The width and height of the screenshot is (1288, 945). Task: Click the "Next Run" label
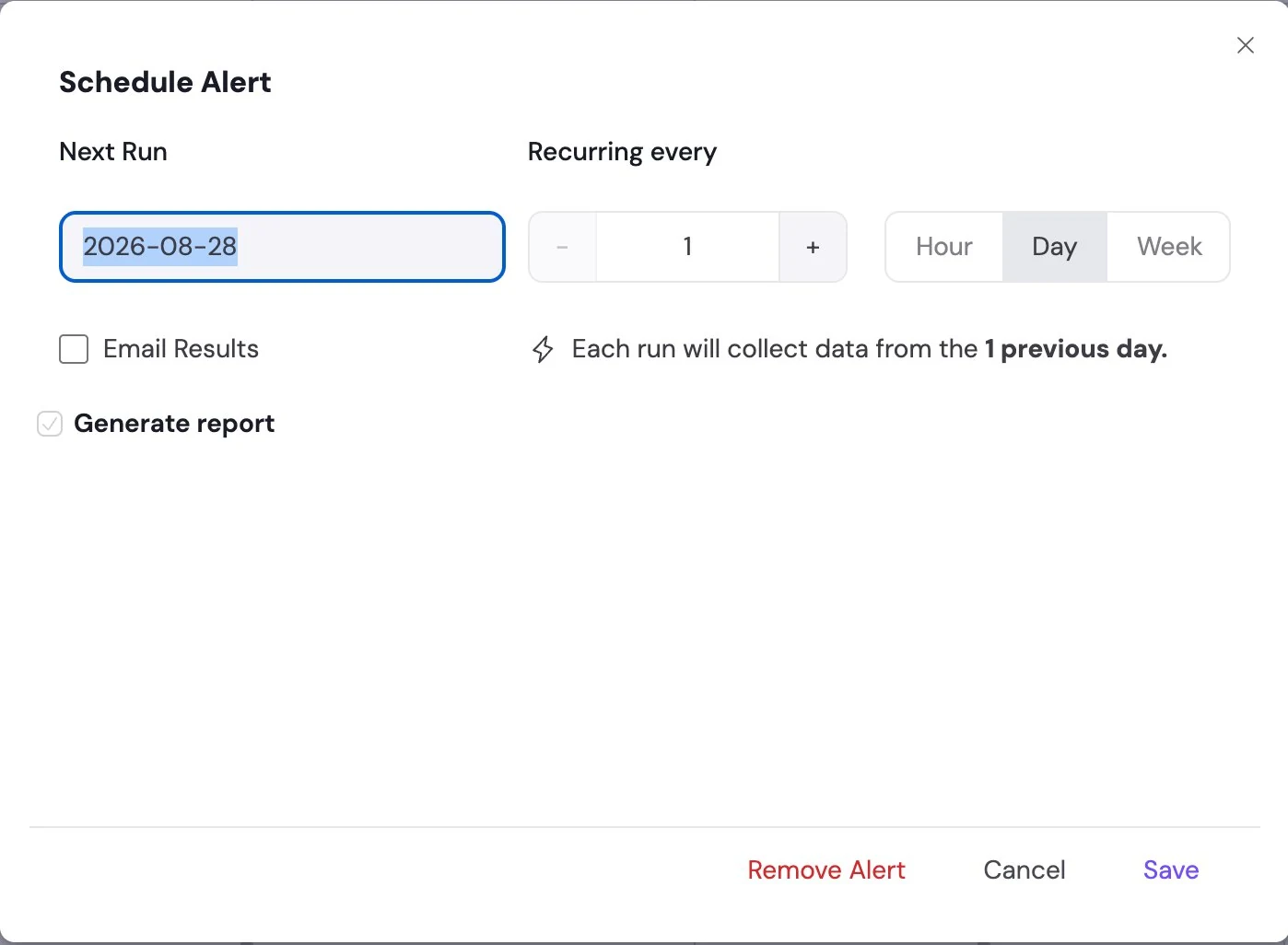(113, 151)
